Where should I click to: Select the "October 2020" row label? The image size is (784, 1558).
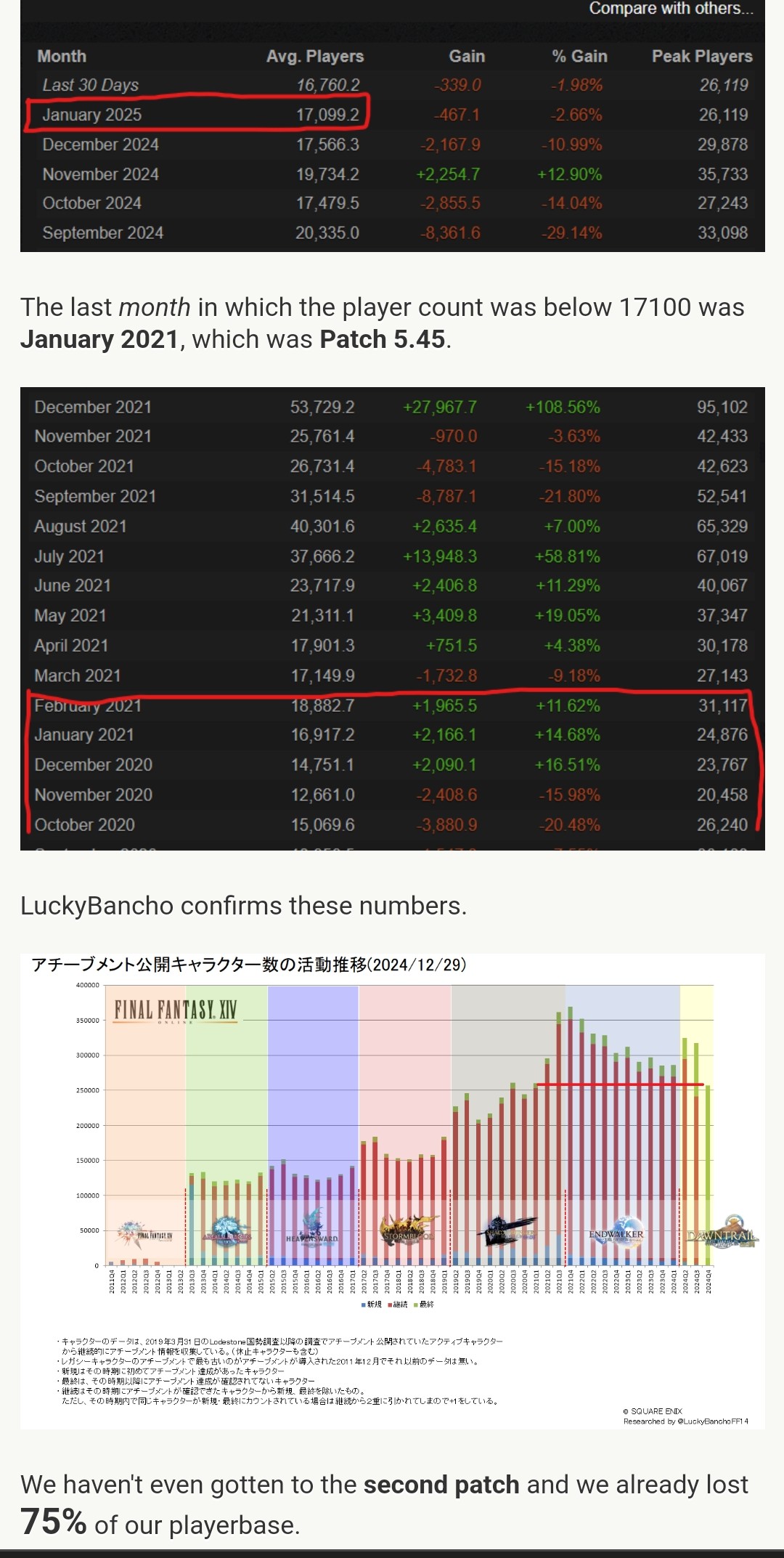[84, 825]
